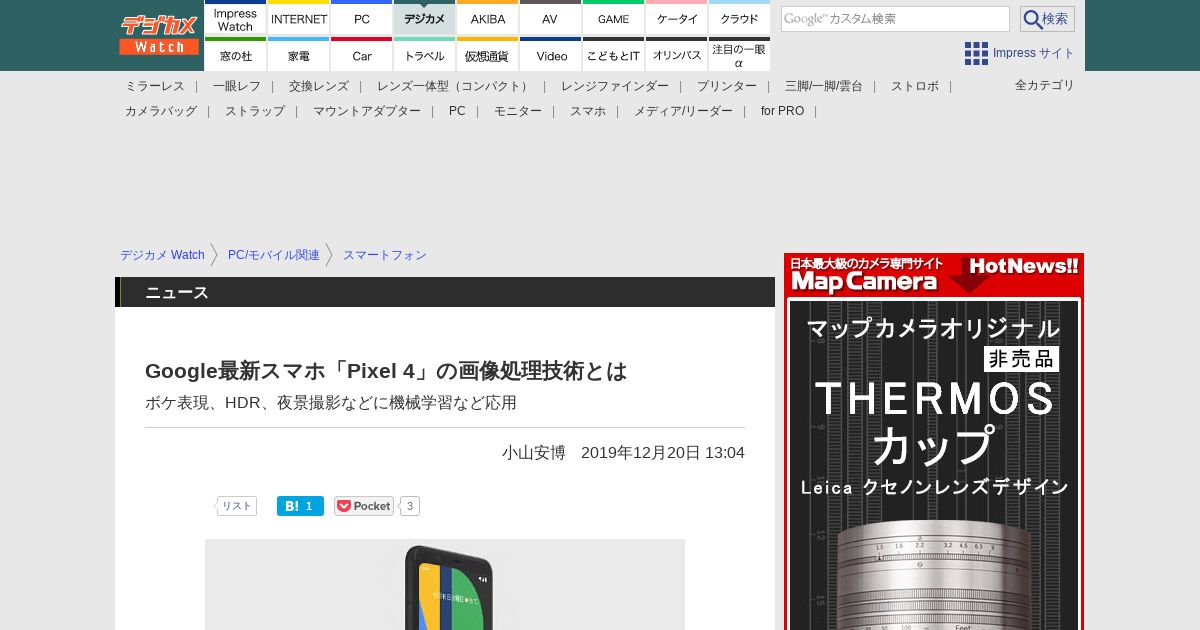Open the メディア/リーダー category
This screenshot has width=1200, height=630.
pos(683,111)
